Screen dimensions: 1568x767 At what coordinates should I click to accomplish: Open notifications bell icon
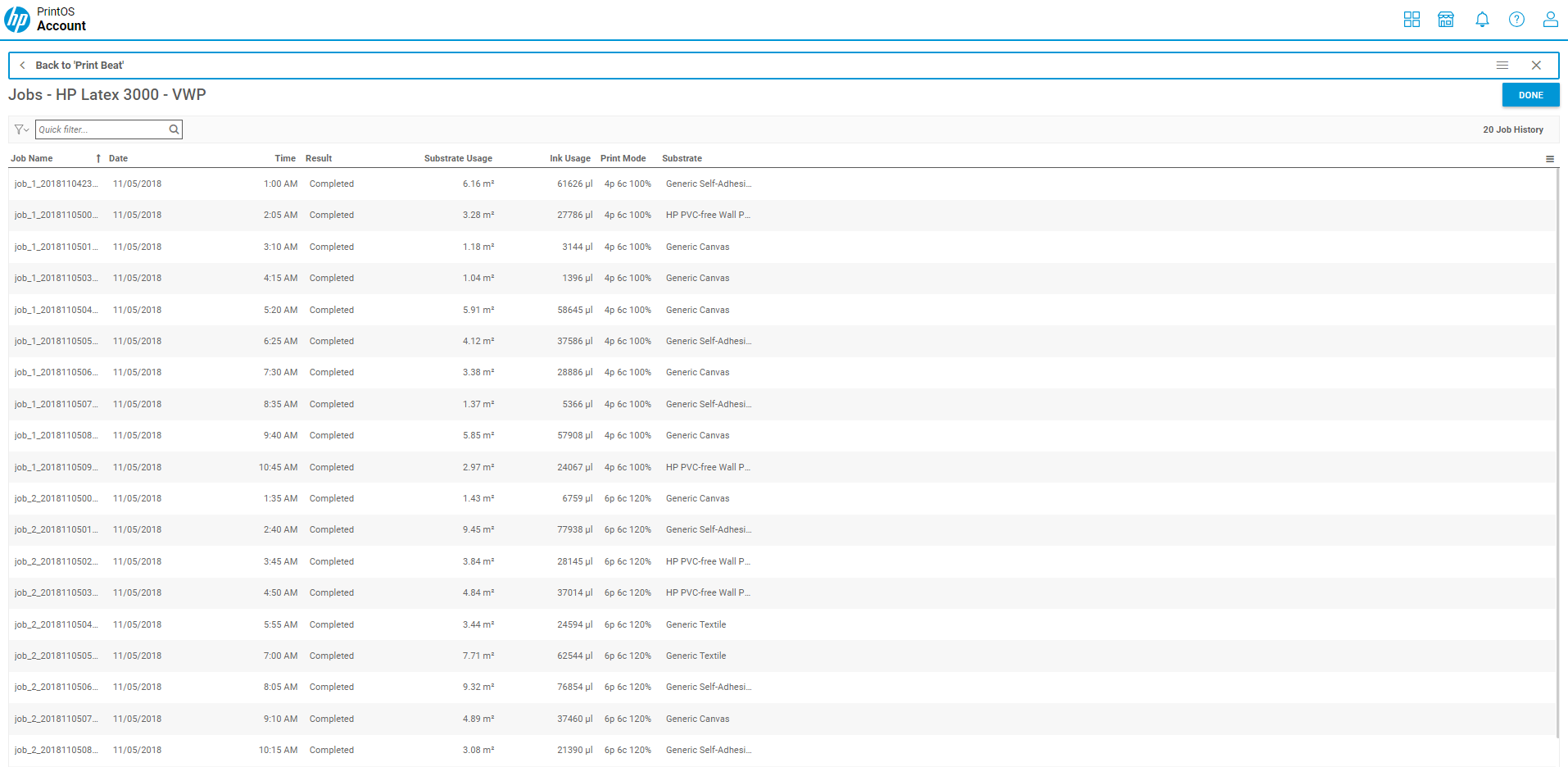pyautogui.click(x=1482, y=20)
